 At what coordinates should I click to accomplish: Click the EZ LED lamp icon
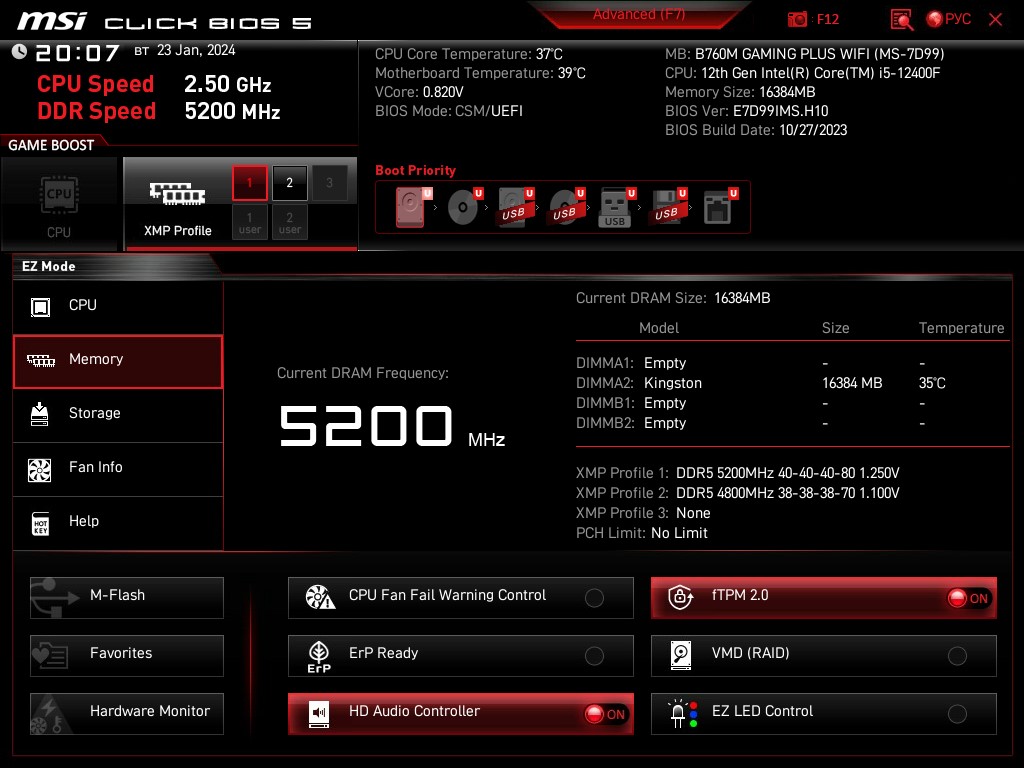(682, 714)
